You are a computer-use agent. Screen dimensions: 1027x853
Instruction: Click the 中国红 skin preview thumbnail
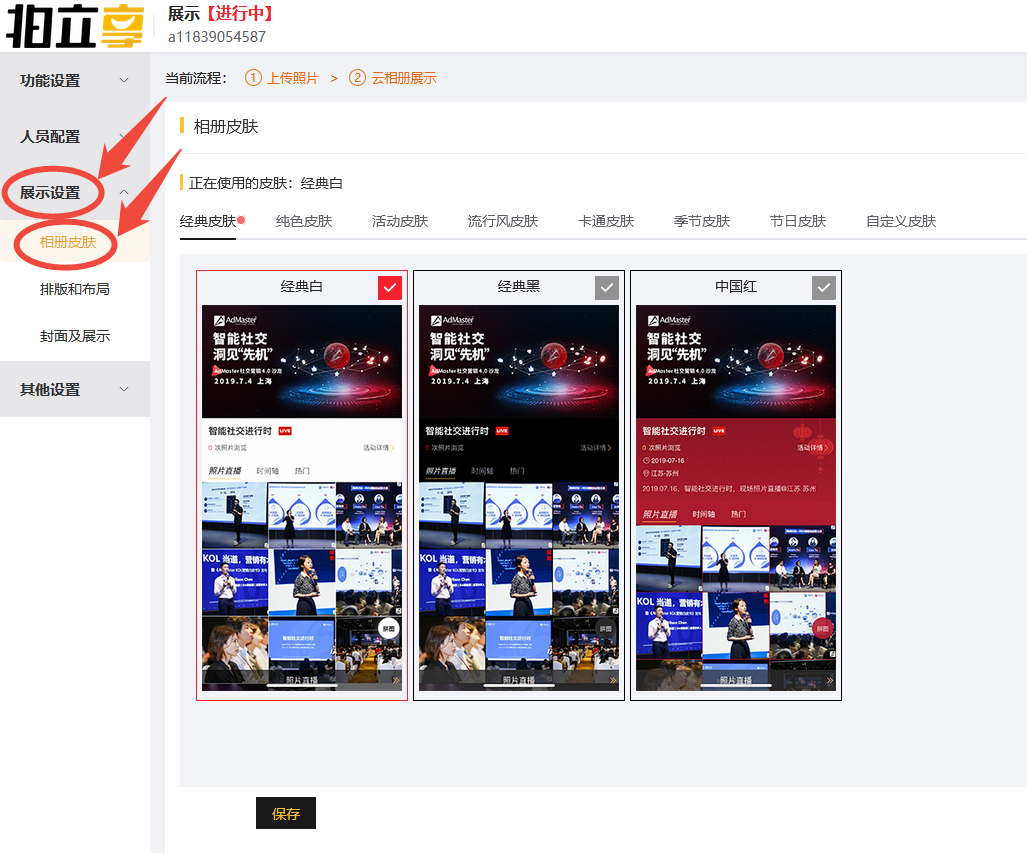tap(736, 497)
